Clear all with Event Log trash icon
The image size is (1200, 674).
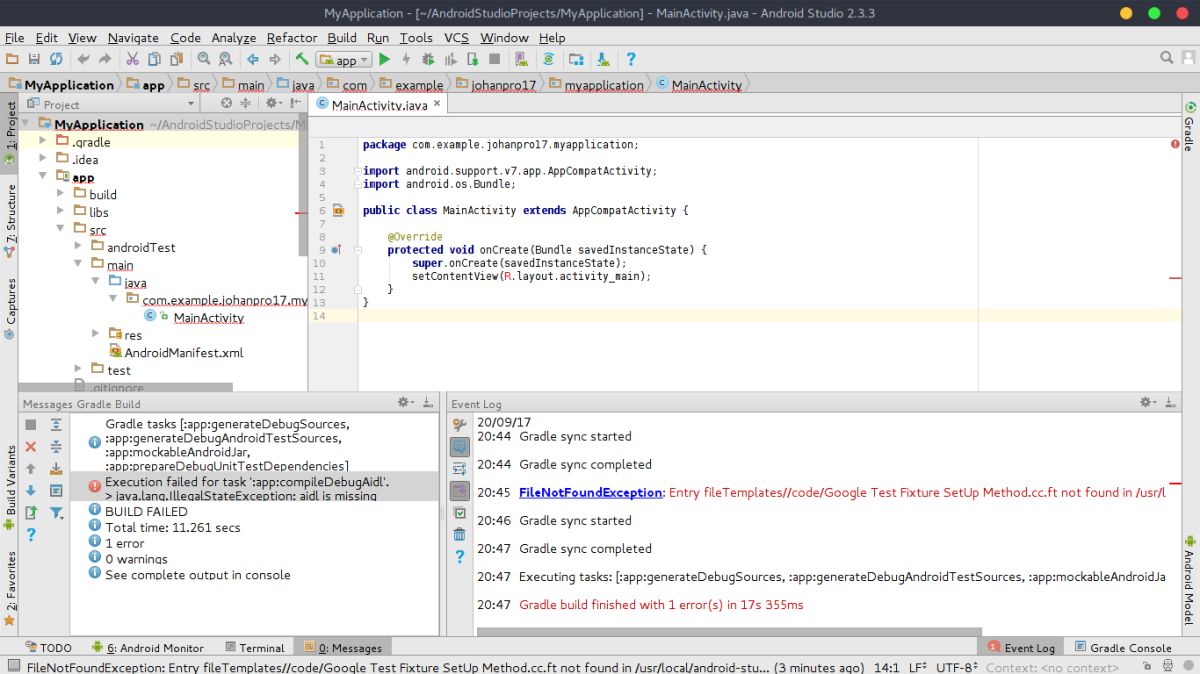[459, 535]
